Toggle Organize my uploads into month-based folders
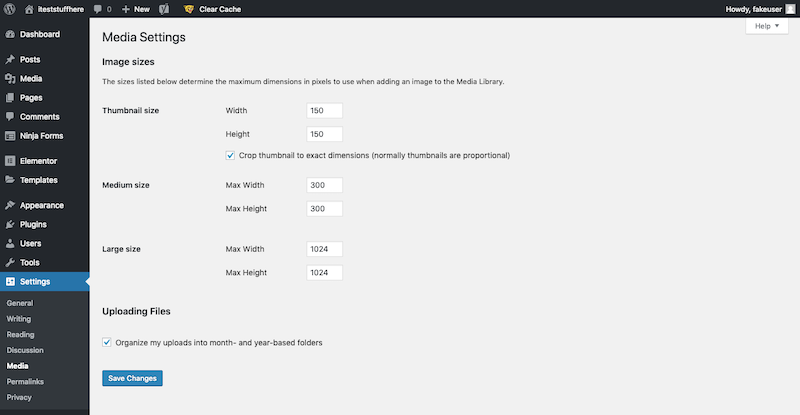800x415 pixels. [x=107, y=343]
